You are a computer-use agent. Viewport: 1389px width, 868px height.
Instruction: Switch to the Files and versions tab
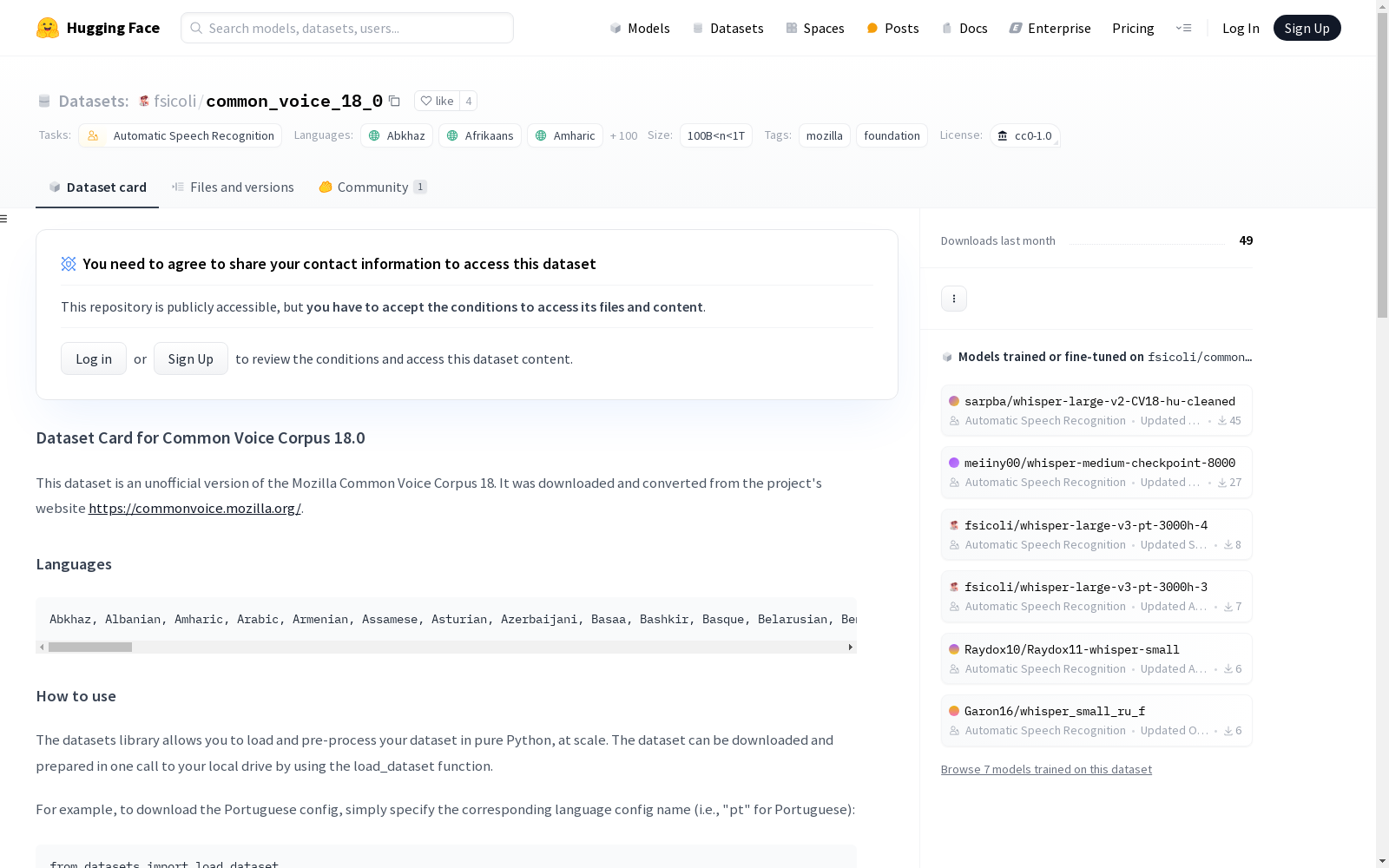pos(233,187)
